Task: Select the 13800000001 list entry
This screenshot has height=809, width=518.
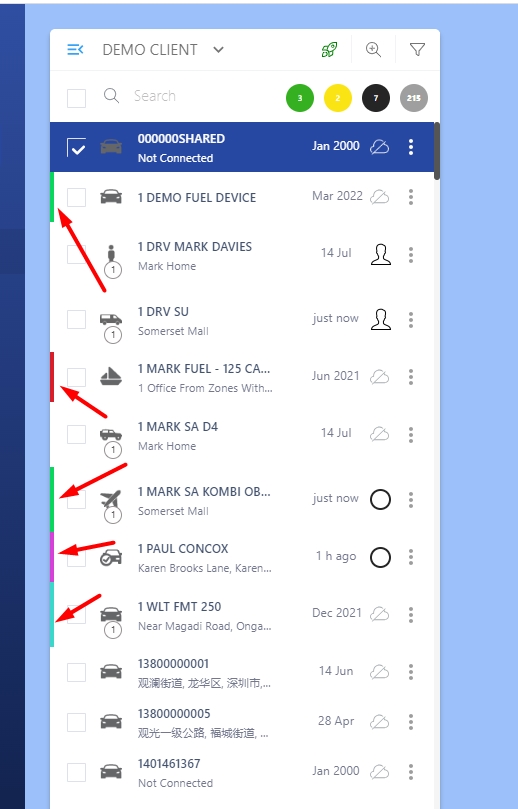Action: pos(245,672)
